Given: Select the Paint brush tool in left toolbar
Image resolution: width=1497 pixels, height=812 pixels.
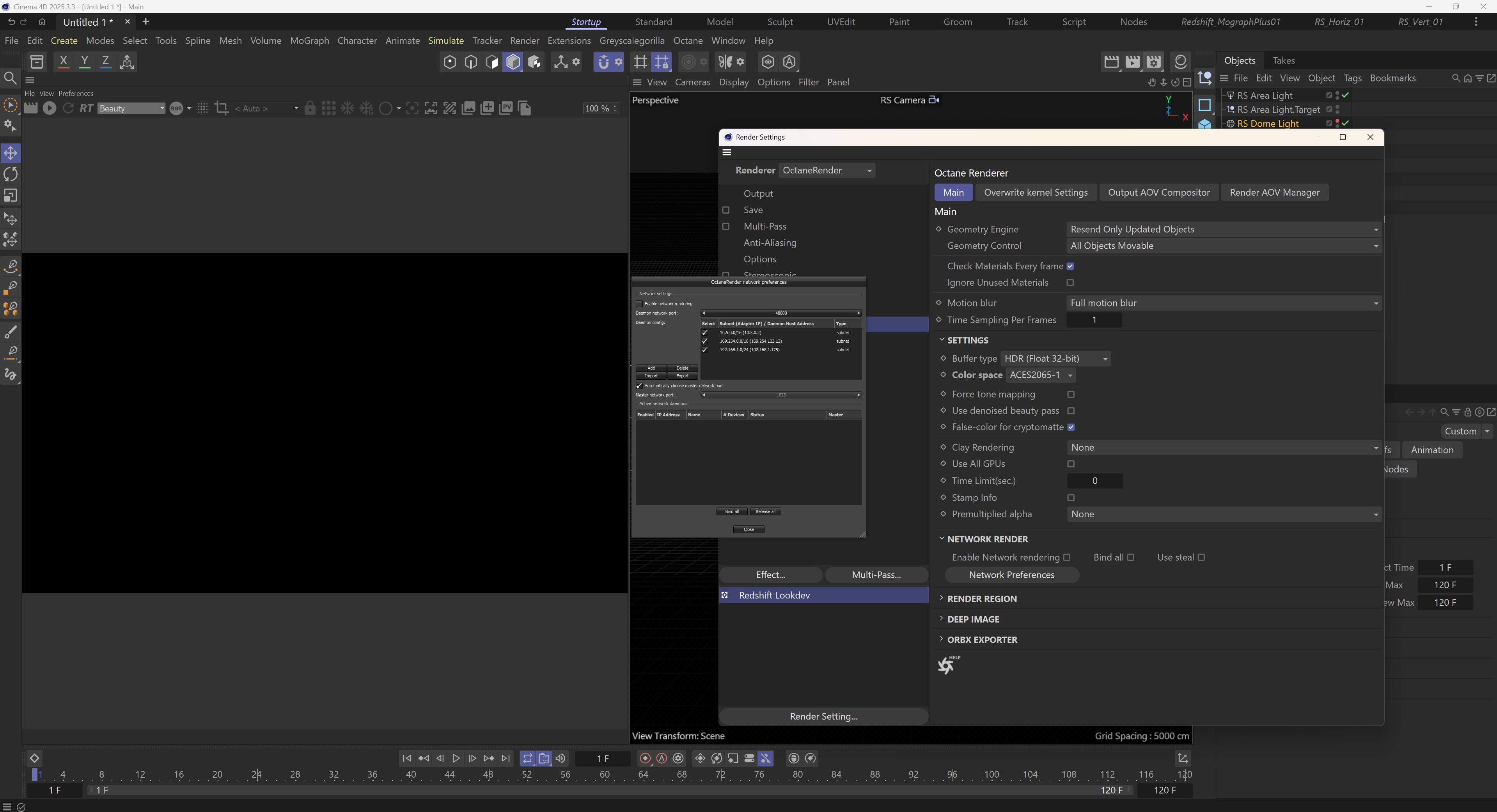Looking at the screenshot, I should tap(11, 332).
